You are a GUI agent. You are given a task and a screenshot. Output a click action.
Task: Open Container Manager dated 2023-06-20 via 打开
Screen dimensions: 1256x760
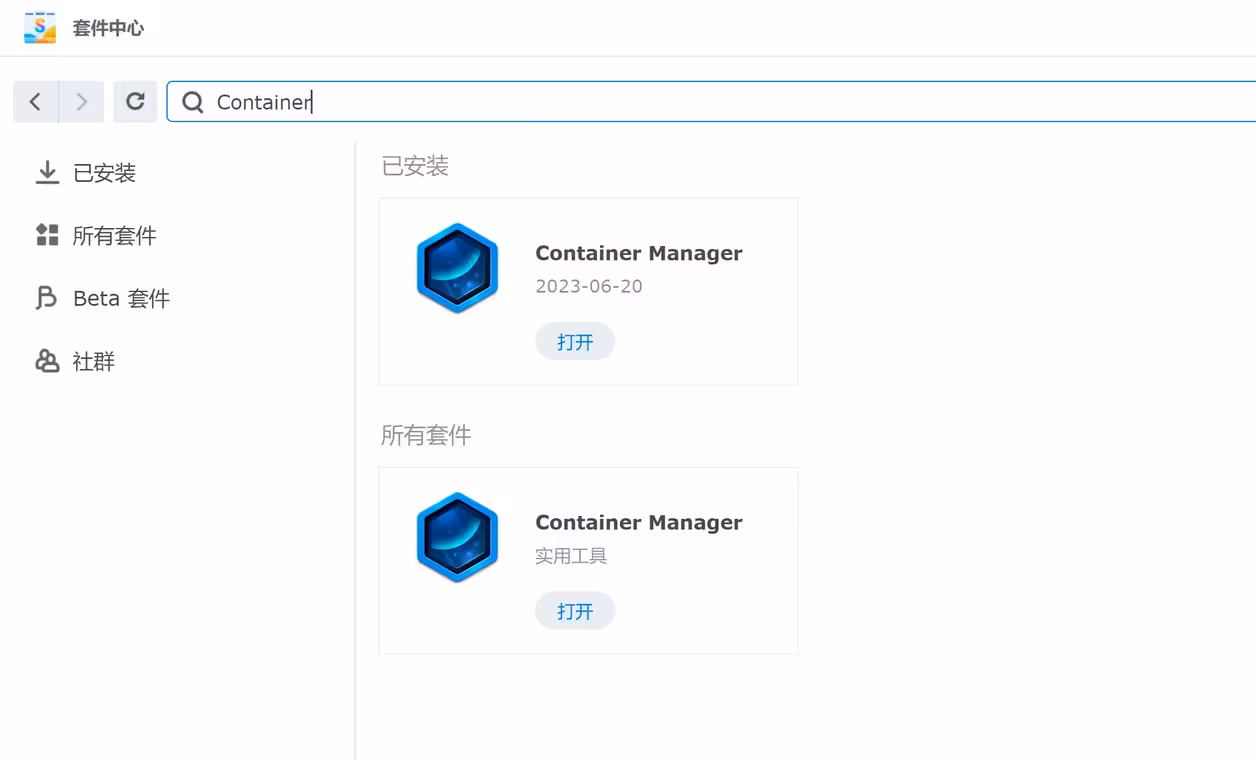point(575,342)
